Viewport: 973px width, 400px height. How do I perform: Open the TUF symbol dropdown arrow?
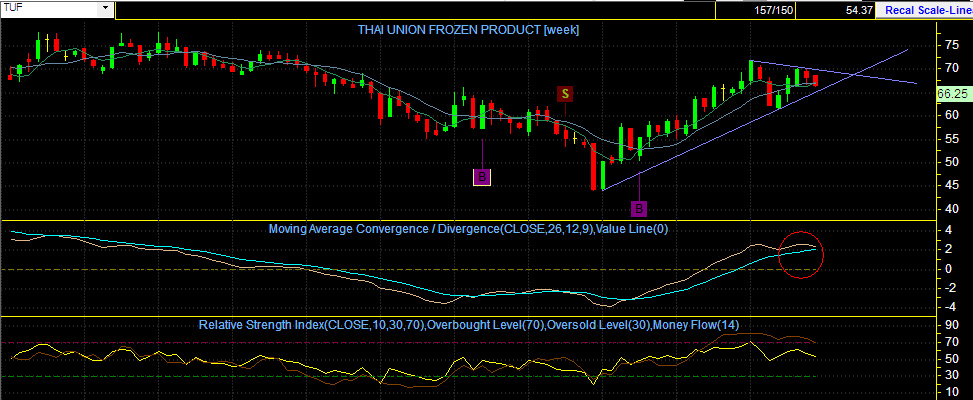click(105, 9)
